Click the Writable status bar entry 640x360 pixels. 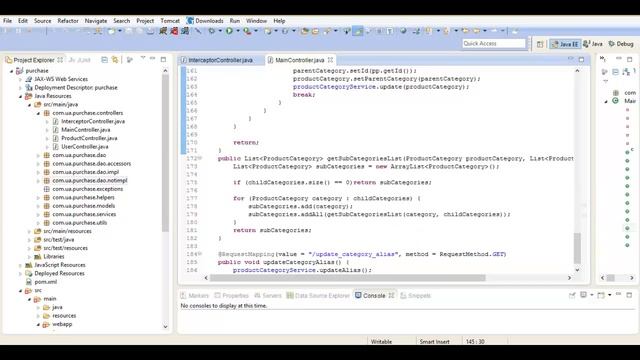tap(381, 342)
